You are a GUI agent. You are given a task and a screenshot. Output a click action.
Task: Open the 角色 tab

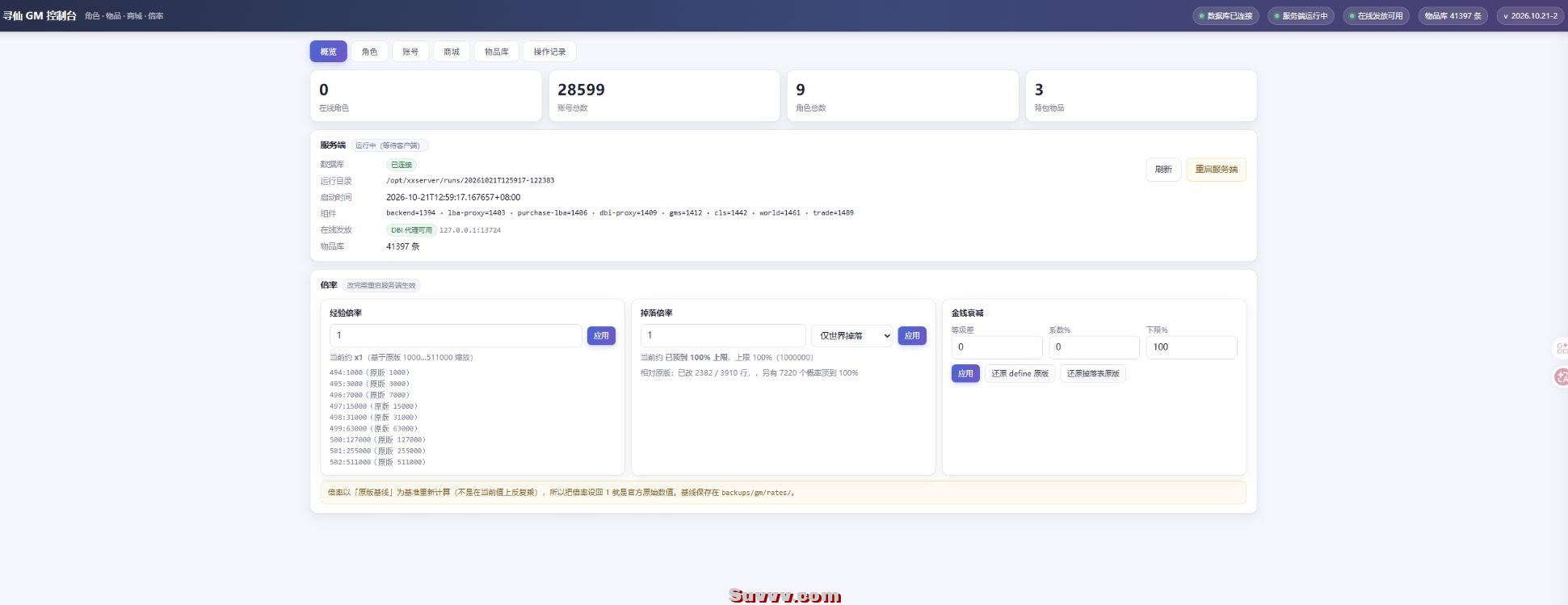[369, 52]
